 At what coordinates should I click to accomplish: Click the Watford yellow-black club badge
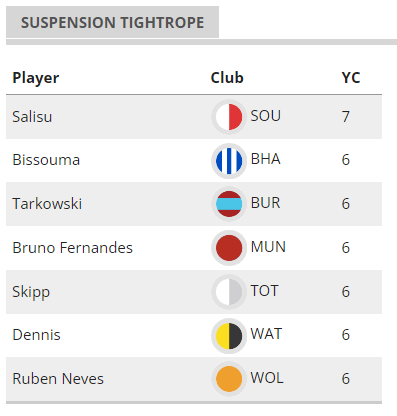point(229,336)
